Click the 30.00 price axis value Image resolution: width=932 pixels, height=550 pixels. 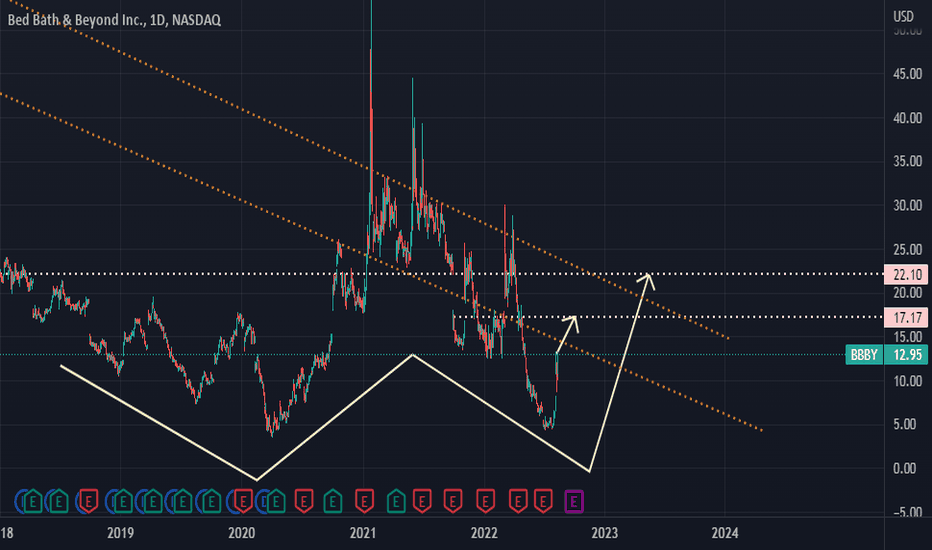tap(908, 205)
